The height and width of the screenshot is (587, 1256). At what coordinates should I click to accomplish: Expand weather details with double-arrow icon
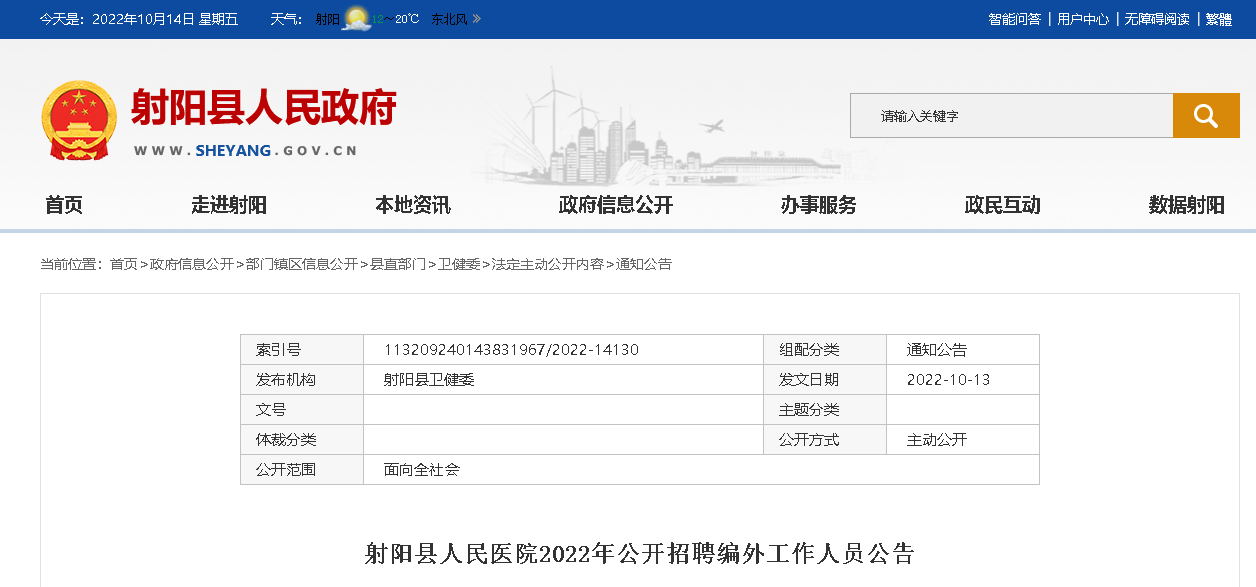(x=477, y=19)
